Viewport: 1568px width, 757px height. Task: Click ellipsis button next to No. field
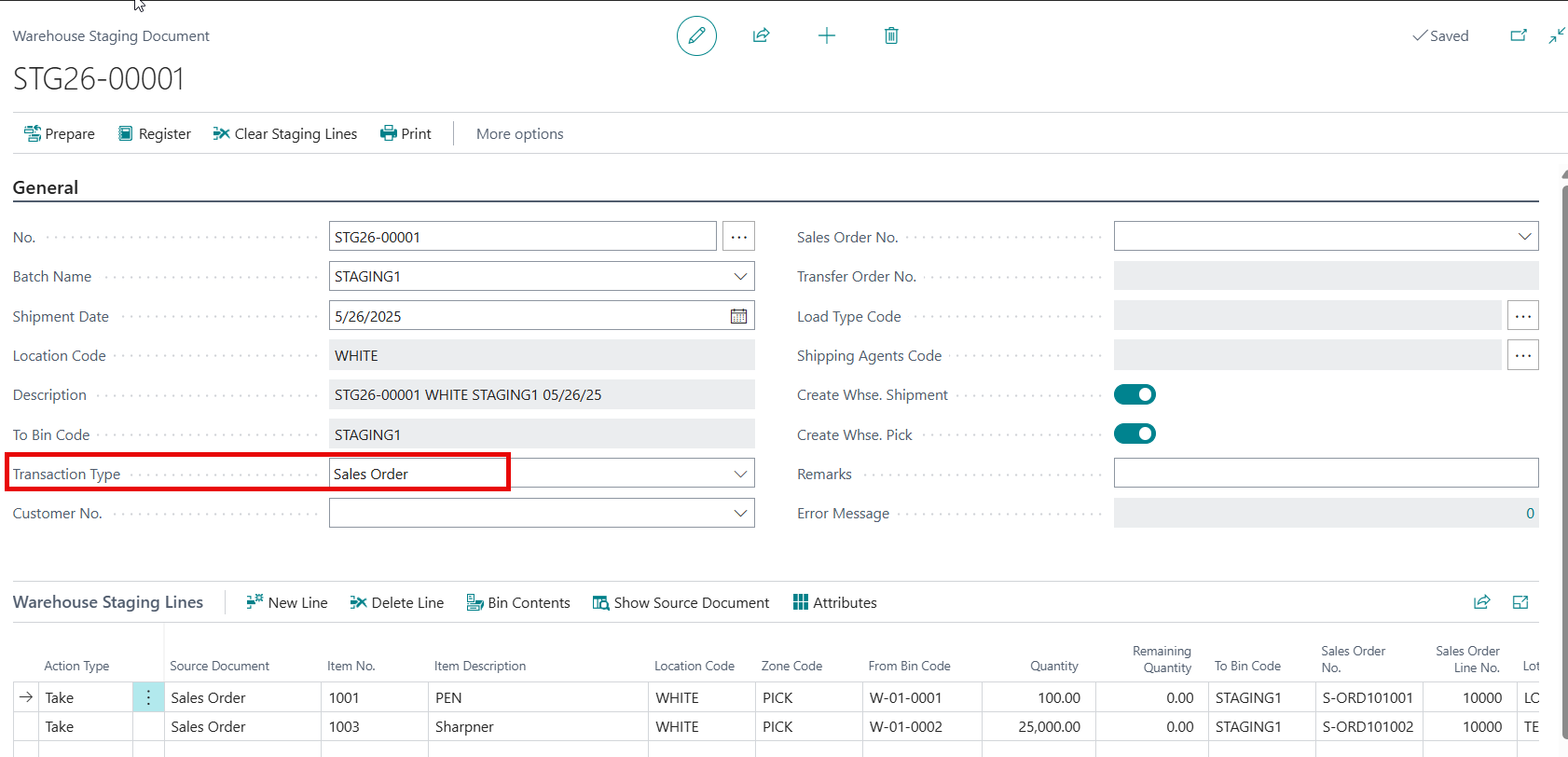(x=738, y=237)
